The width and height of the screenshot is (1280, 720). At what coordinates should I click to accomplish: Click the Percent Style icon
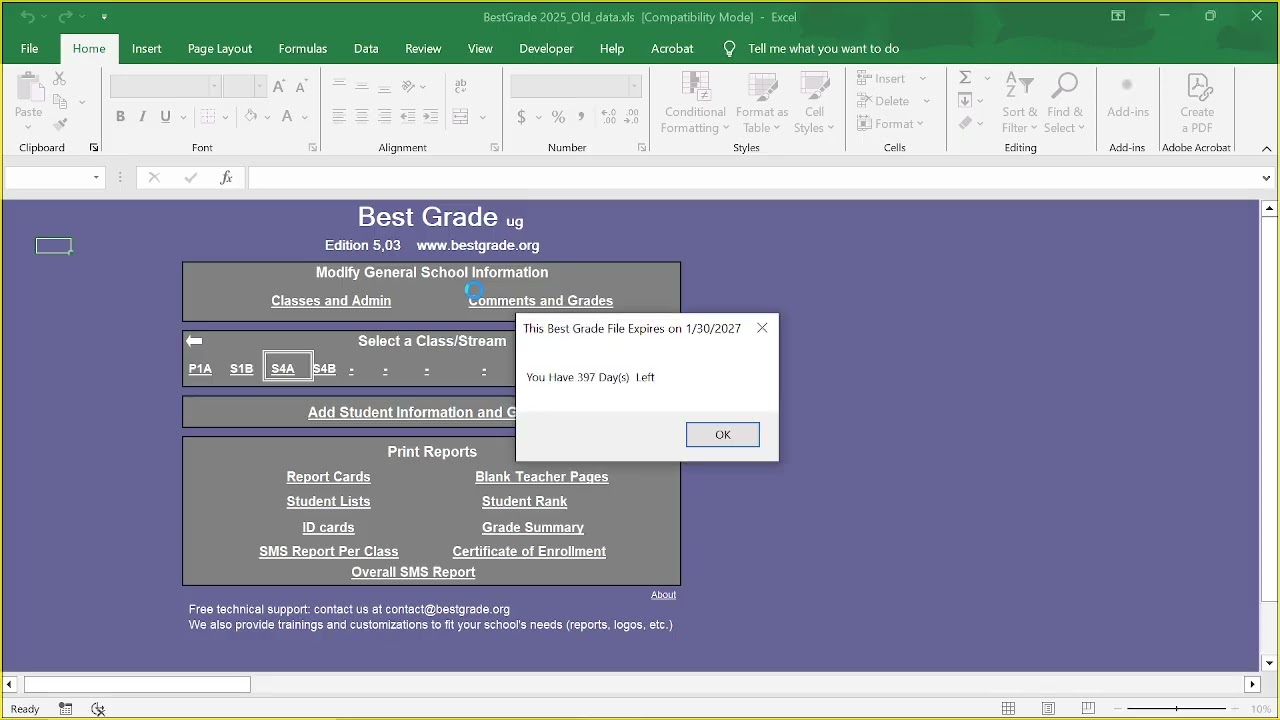(x=558, y=117)
